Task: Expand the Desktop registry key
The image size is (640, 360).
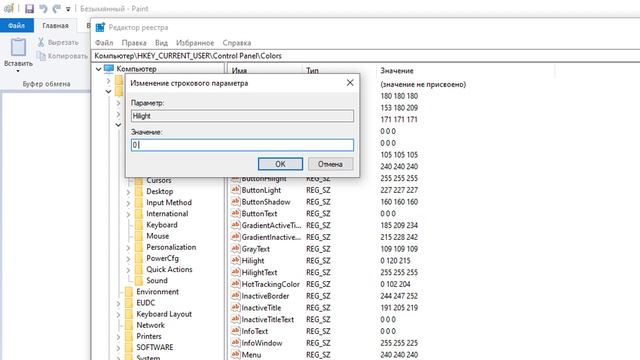Action: pyautogui.click(x=128, y=191)
